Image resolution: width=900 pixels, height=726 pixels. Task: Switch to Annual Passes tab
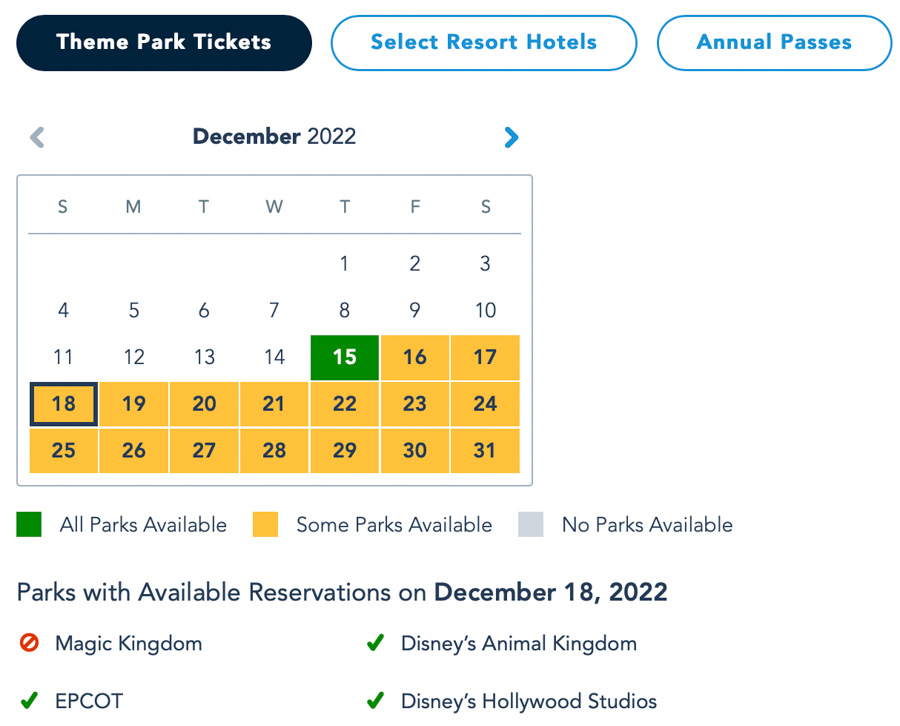pos(774,43)
